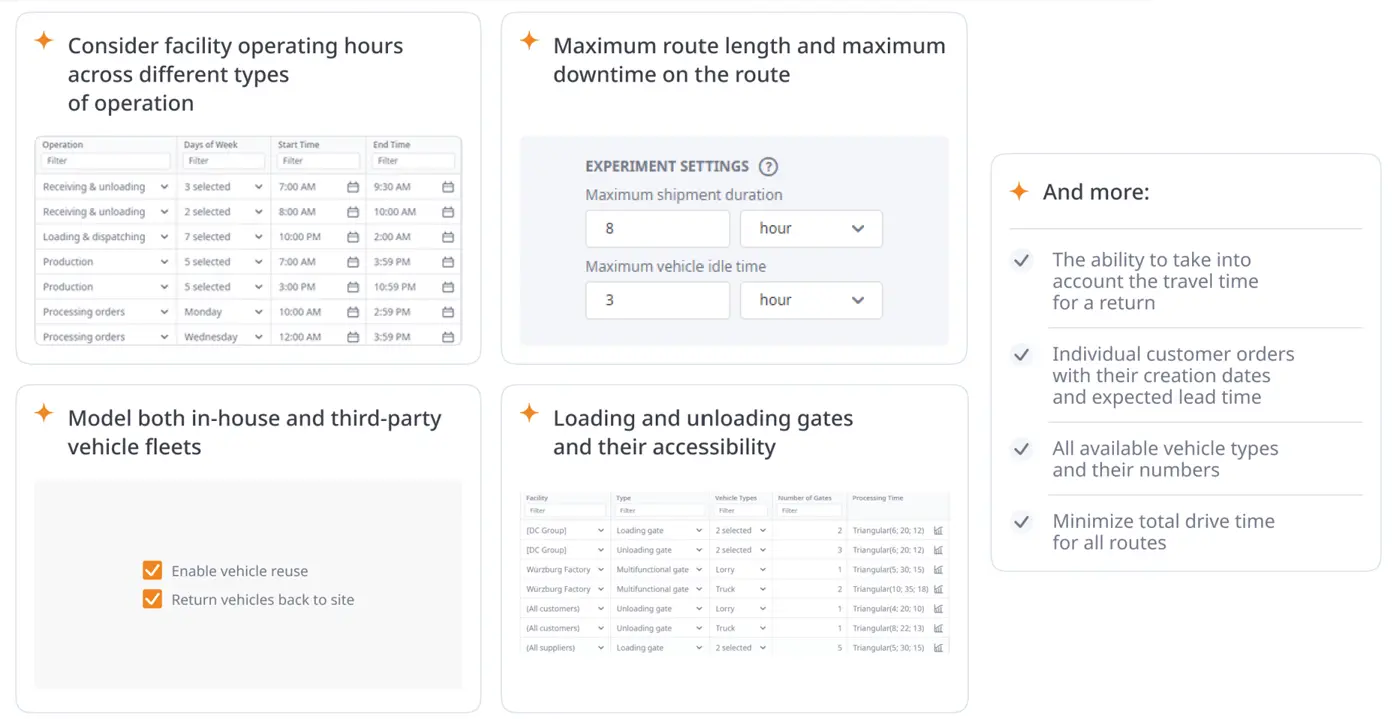
Task: Open the Würzburg Factory Lorry facility dropdown
Action: pos(565,570)
